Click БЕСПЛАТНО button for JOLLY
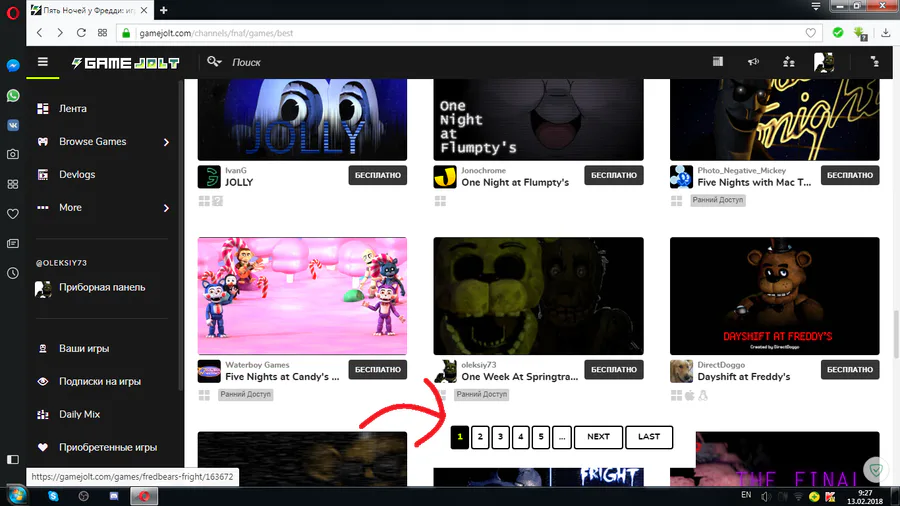The image size is (900, 506). (x=378, y=175)
